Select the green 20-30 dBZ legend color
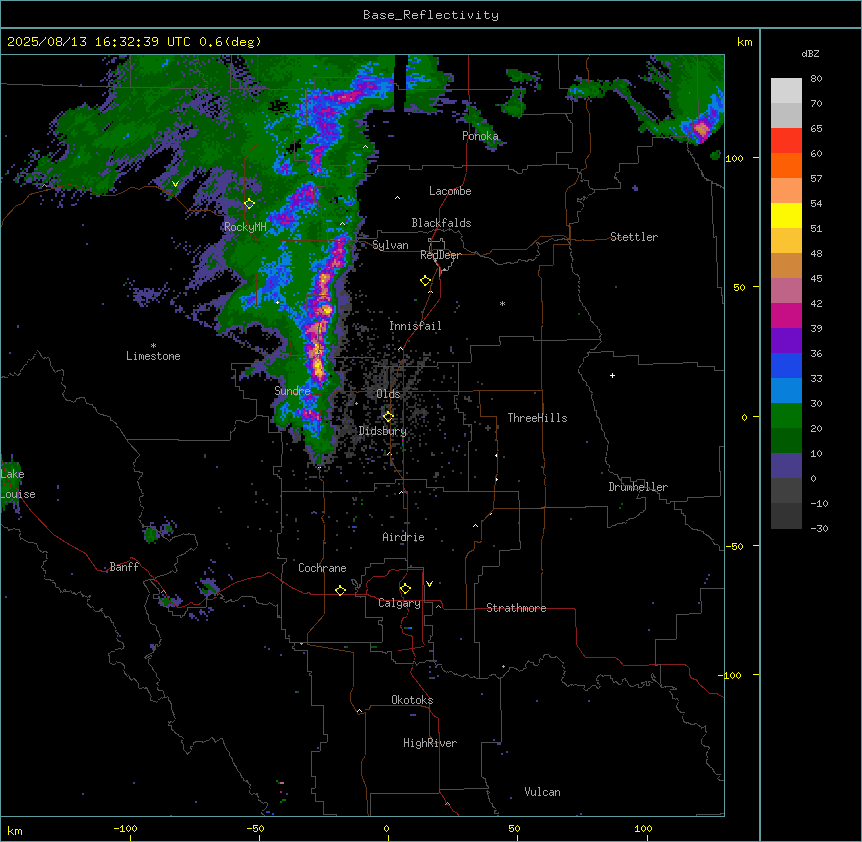Screen dimensions: 862x842 click(786, 416)
